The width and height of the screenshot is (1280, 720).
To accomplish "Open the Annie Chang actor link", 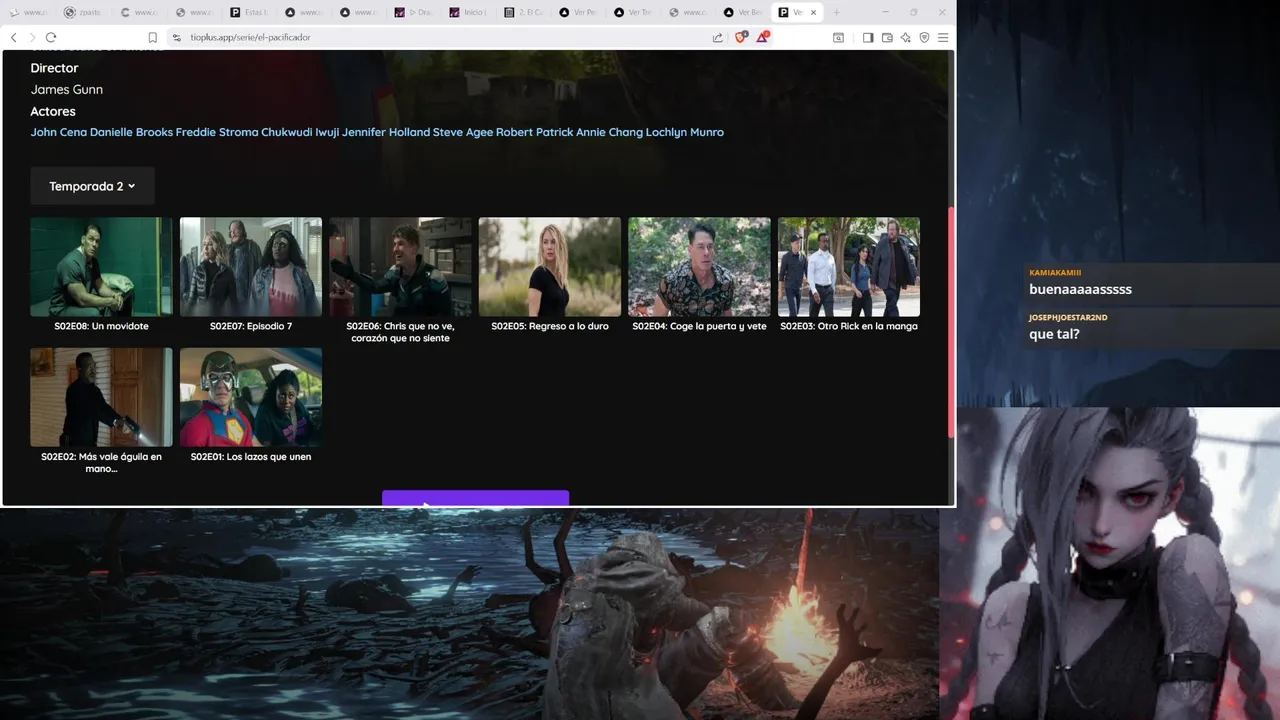I will 609,132.
